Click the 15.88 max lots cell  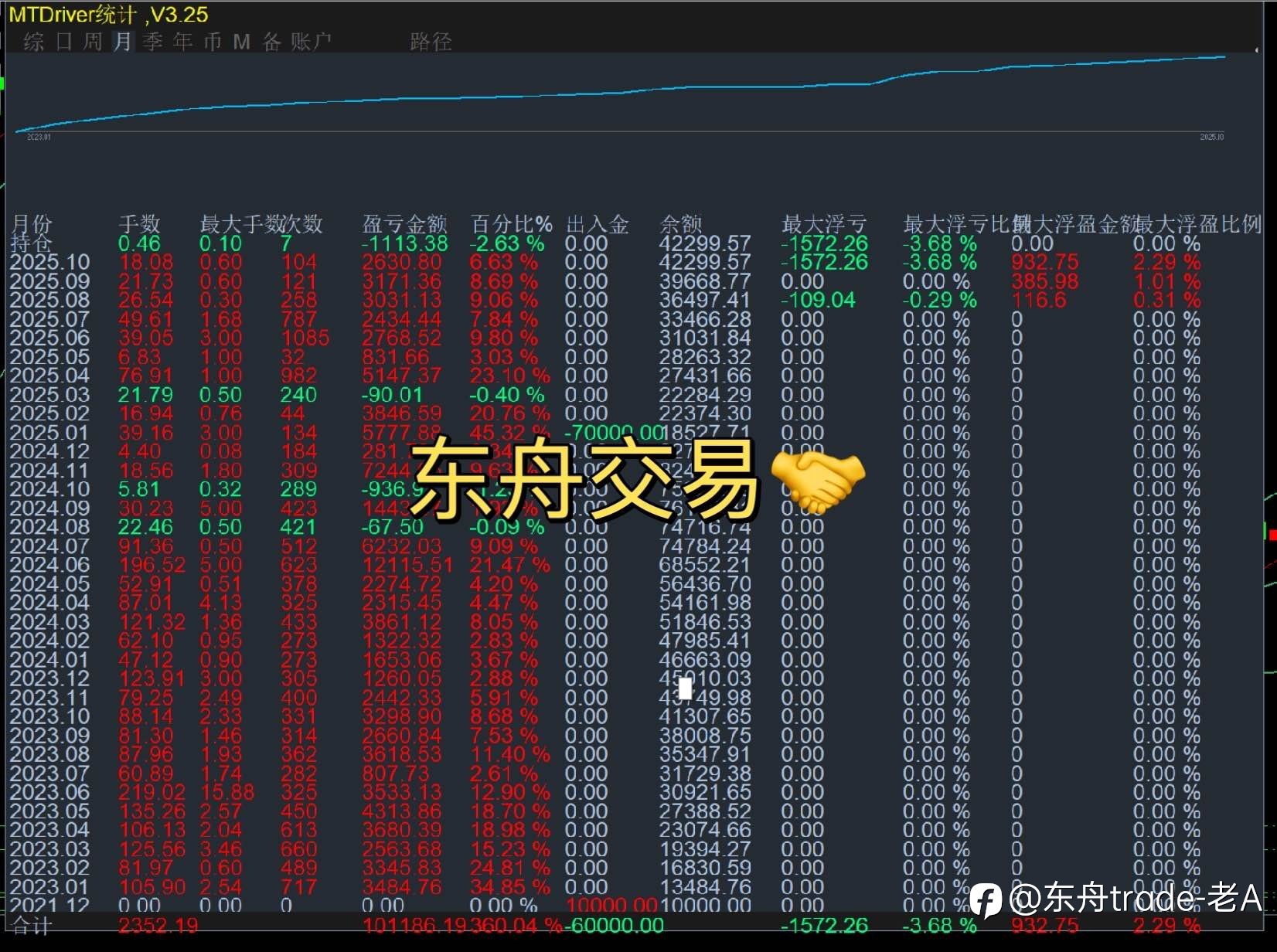click(x=226, y=792)
